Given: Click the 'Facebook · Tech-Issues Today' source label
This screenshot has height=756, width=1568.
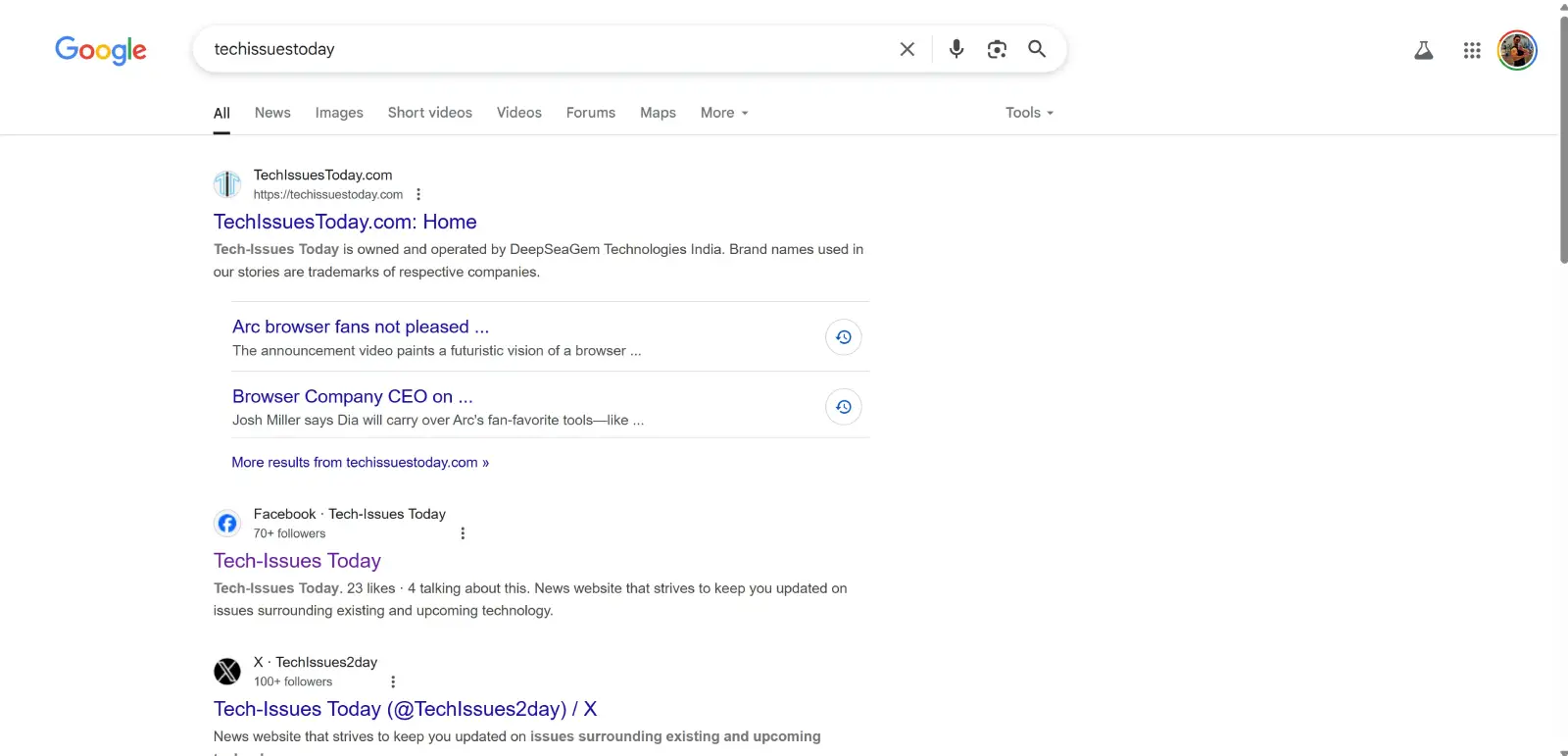Looking at the screenshot, I should pos(350,514).
